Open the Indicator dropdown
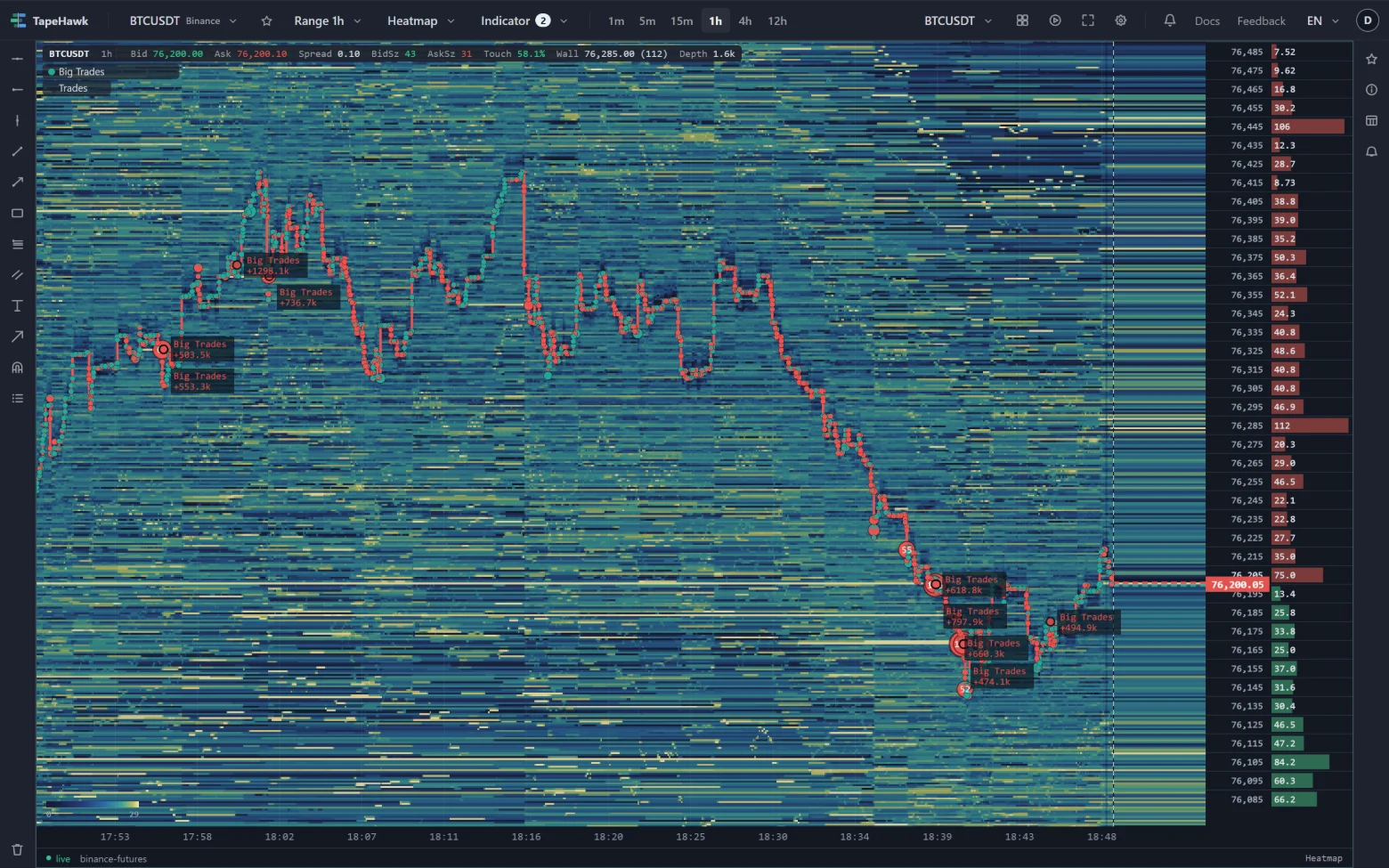 524,20
